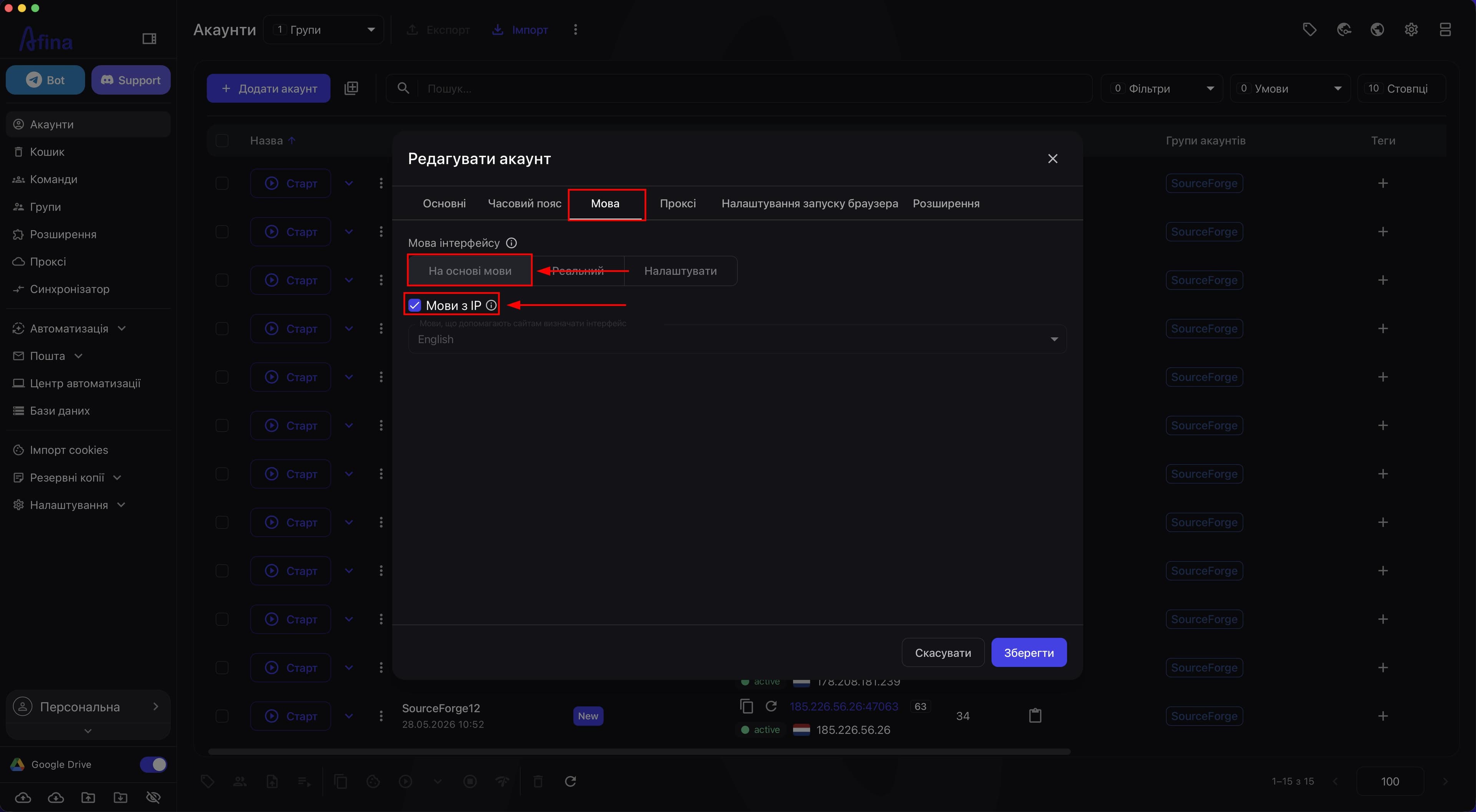Click the sidebar collapse panel icon

pyautogui.click(x=149, y=38)
